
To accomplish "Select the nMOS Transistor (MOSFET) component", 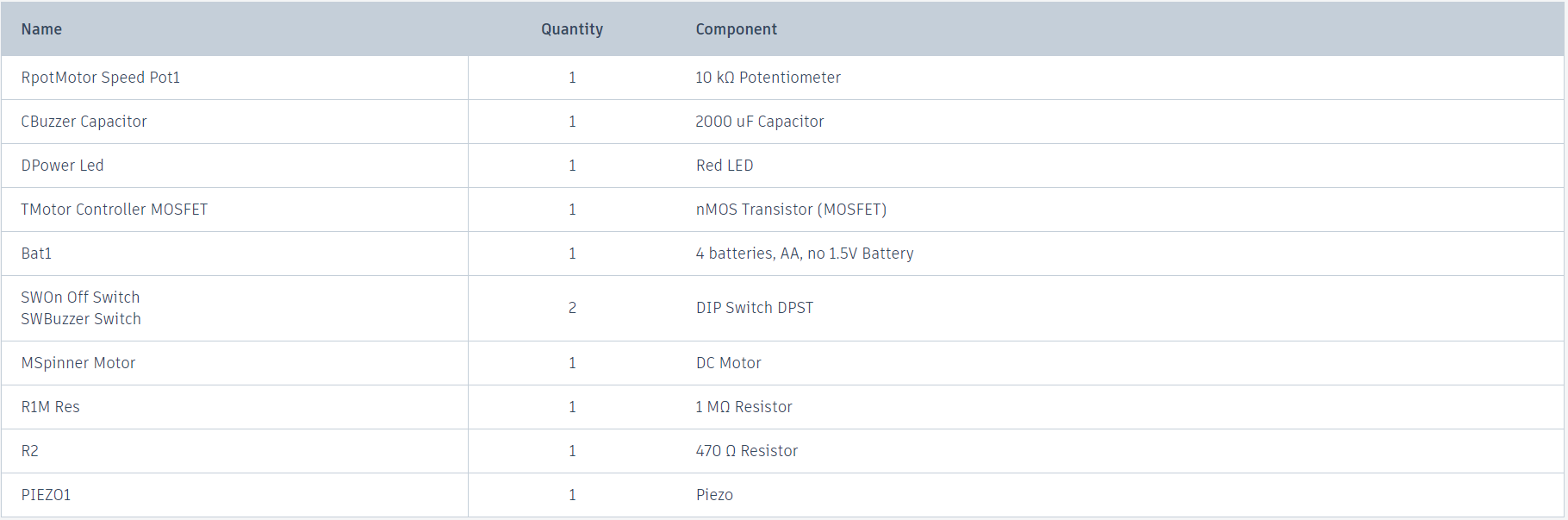I will point(791,210).
